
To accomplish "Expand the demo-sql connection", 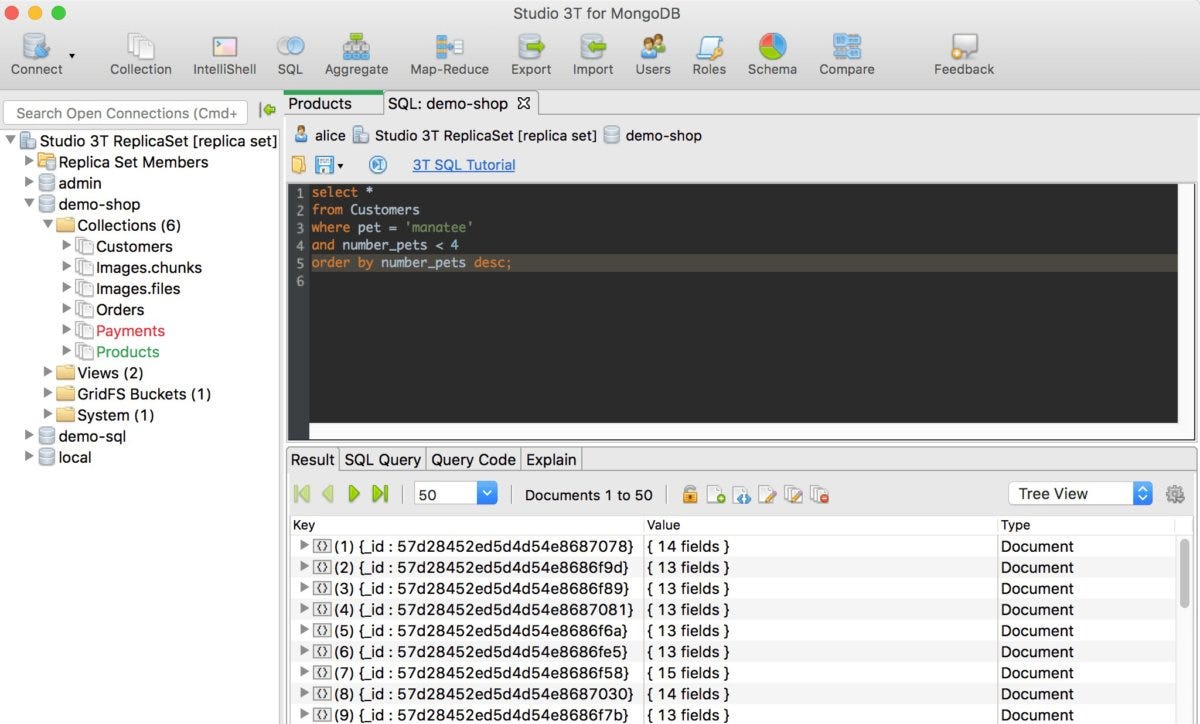I will (30, 436).
